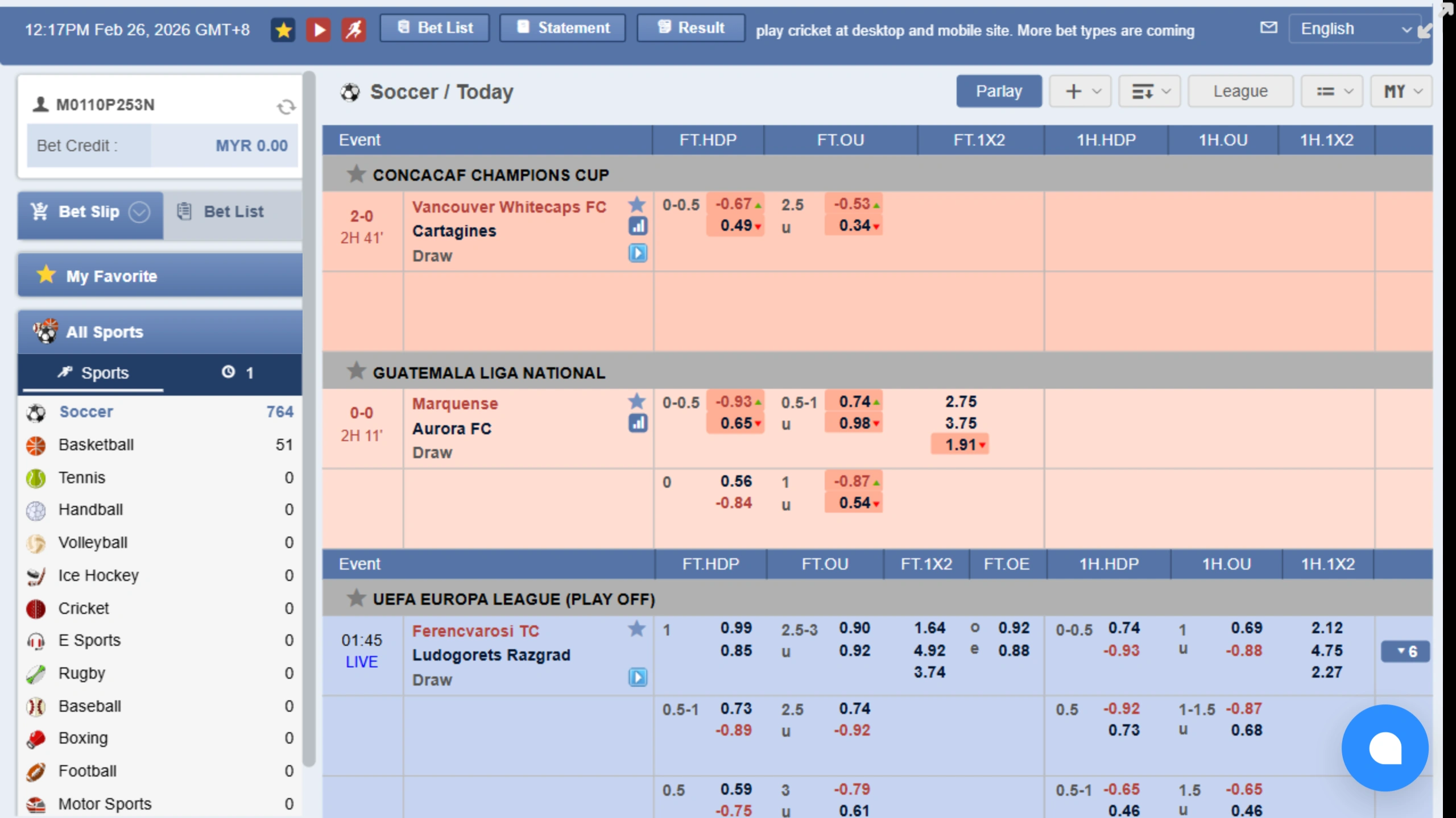Click the Parlay button
This screenshot has height=818, width=1456.
click(x=999, y=91)
